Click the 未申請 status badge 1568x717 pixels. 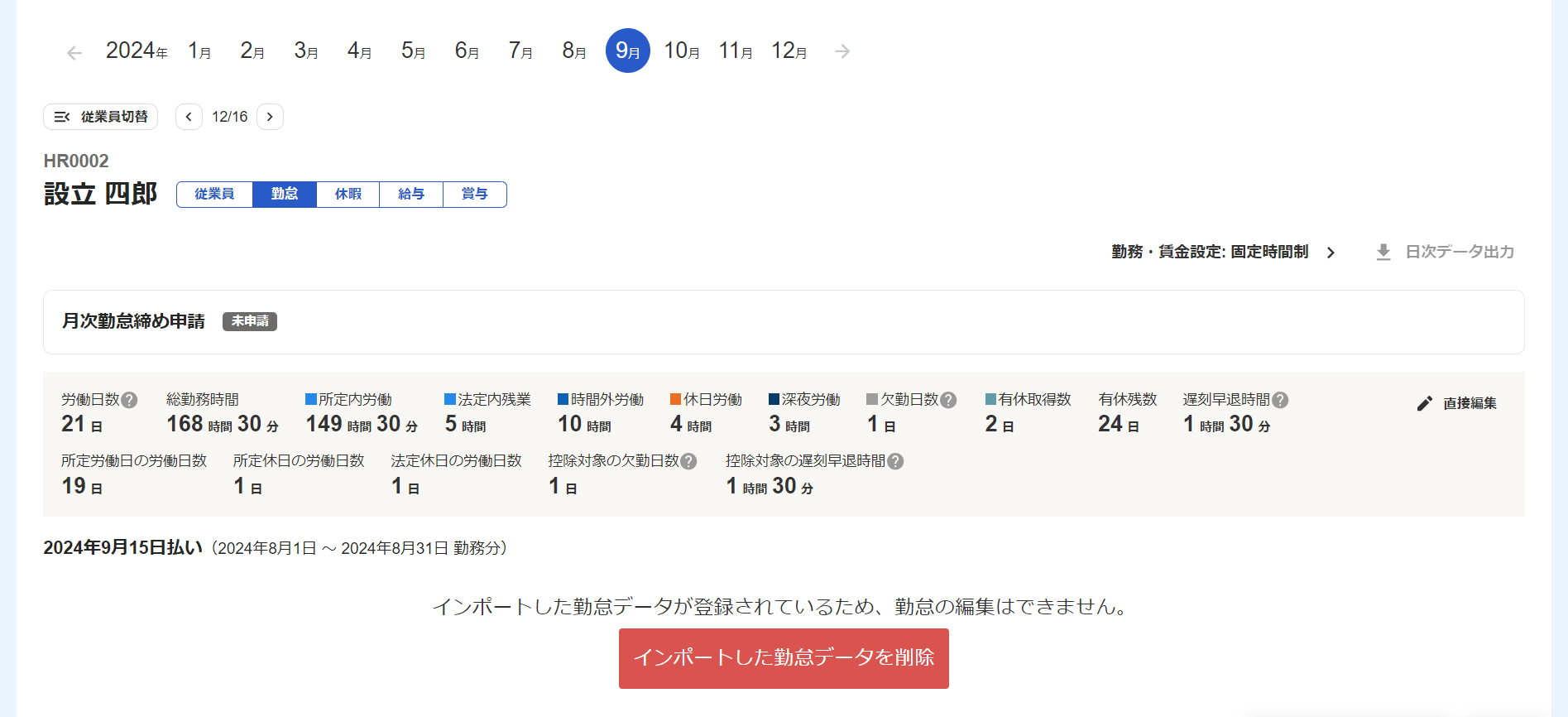click(x=250, y=321)
